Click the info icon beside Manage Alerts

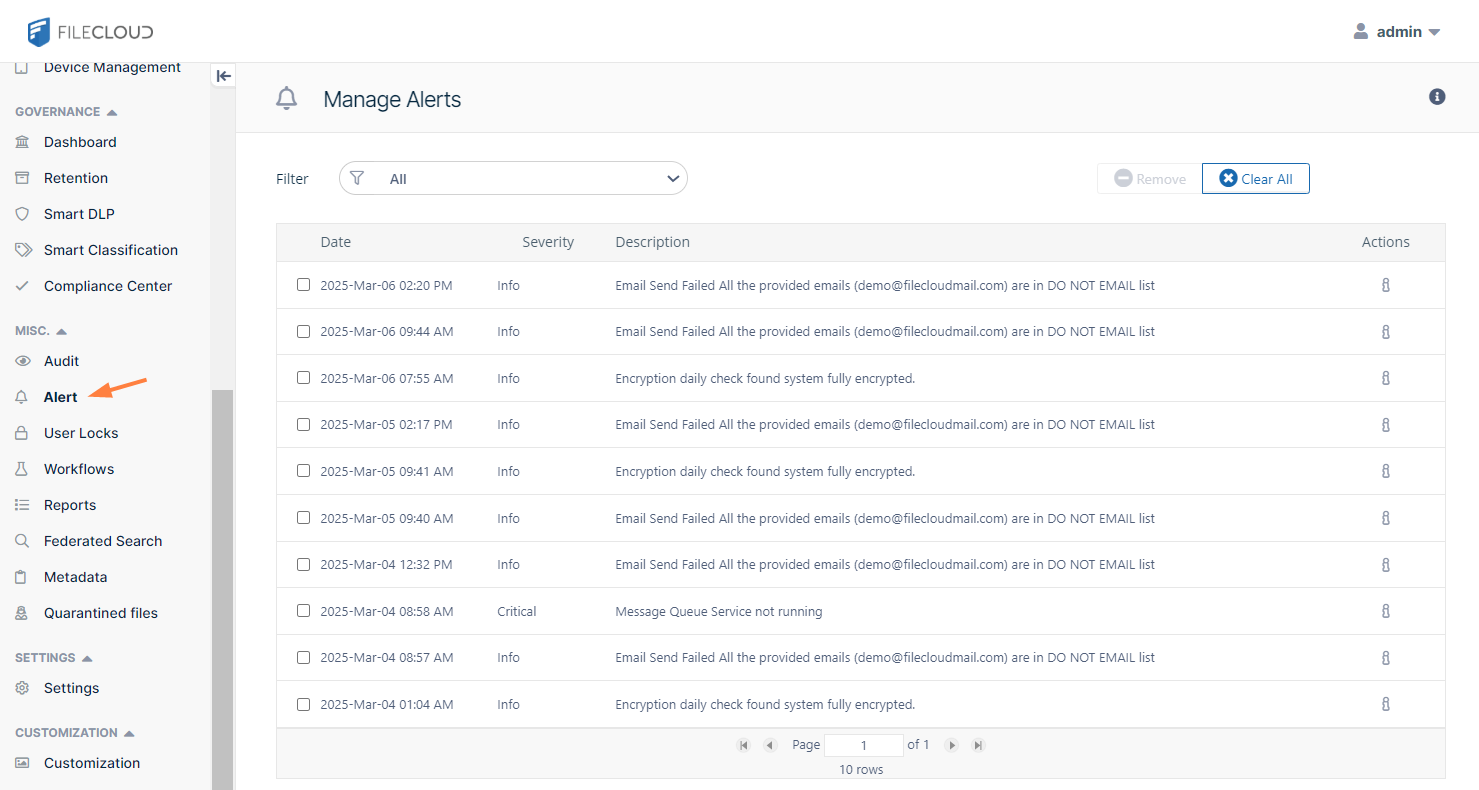pyautogui.click(x=1437, y=97)
